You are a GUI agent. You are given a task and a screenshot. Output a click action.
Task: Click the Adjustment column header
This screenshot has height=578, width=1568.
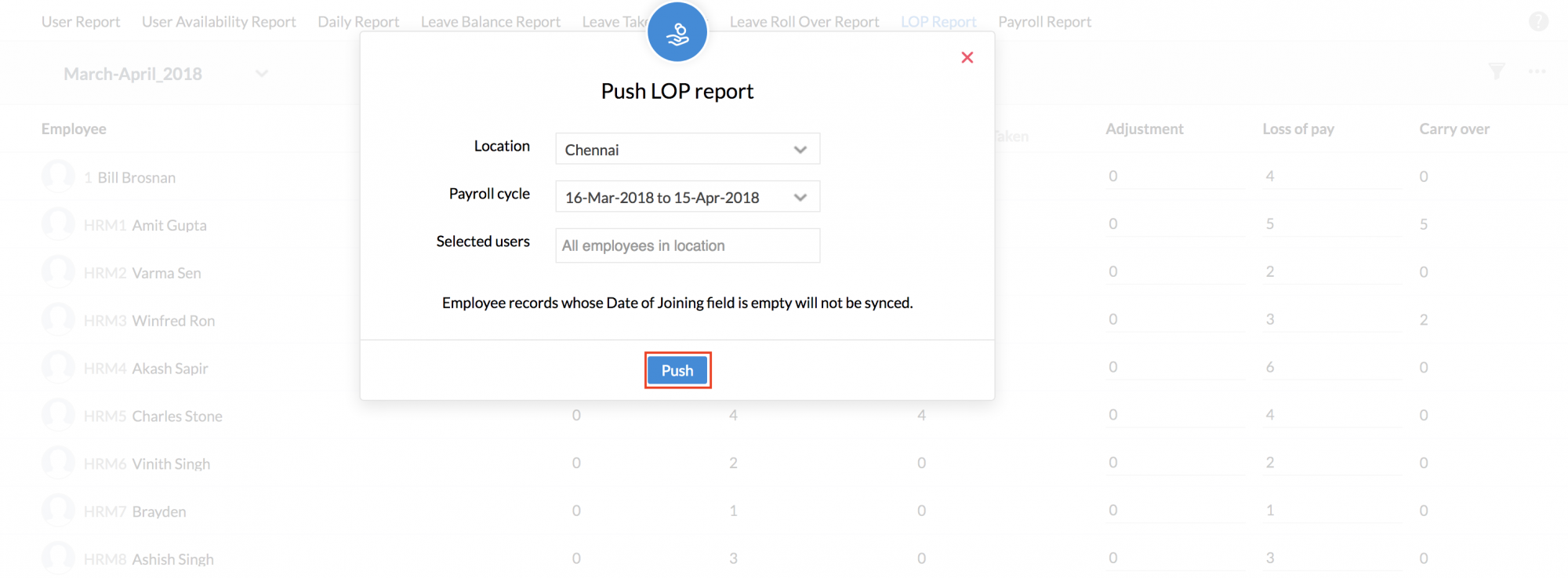[1144, 129]
